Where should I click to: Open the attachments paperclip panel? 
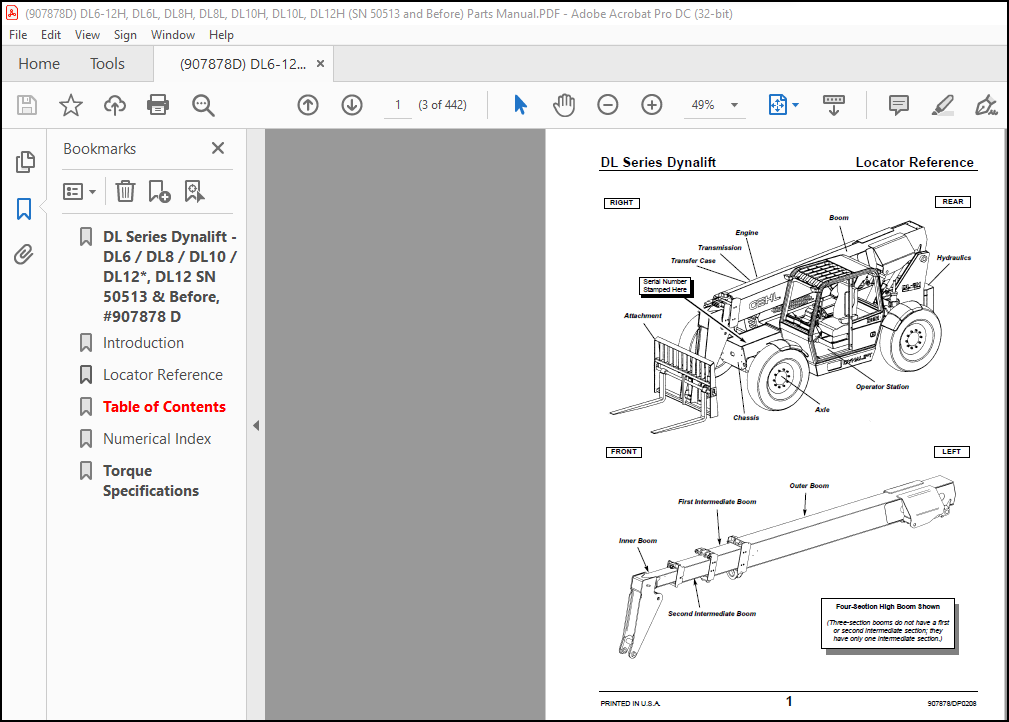[24, 255]
